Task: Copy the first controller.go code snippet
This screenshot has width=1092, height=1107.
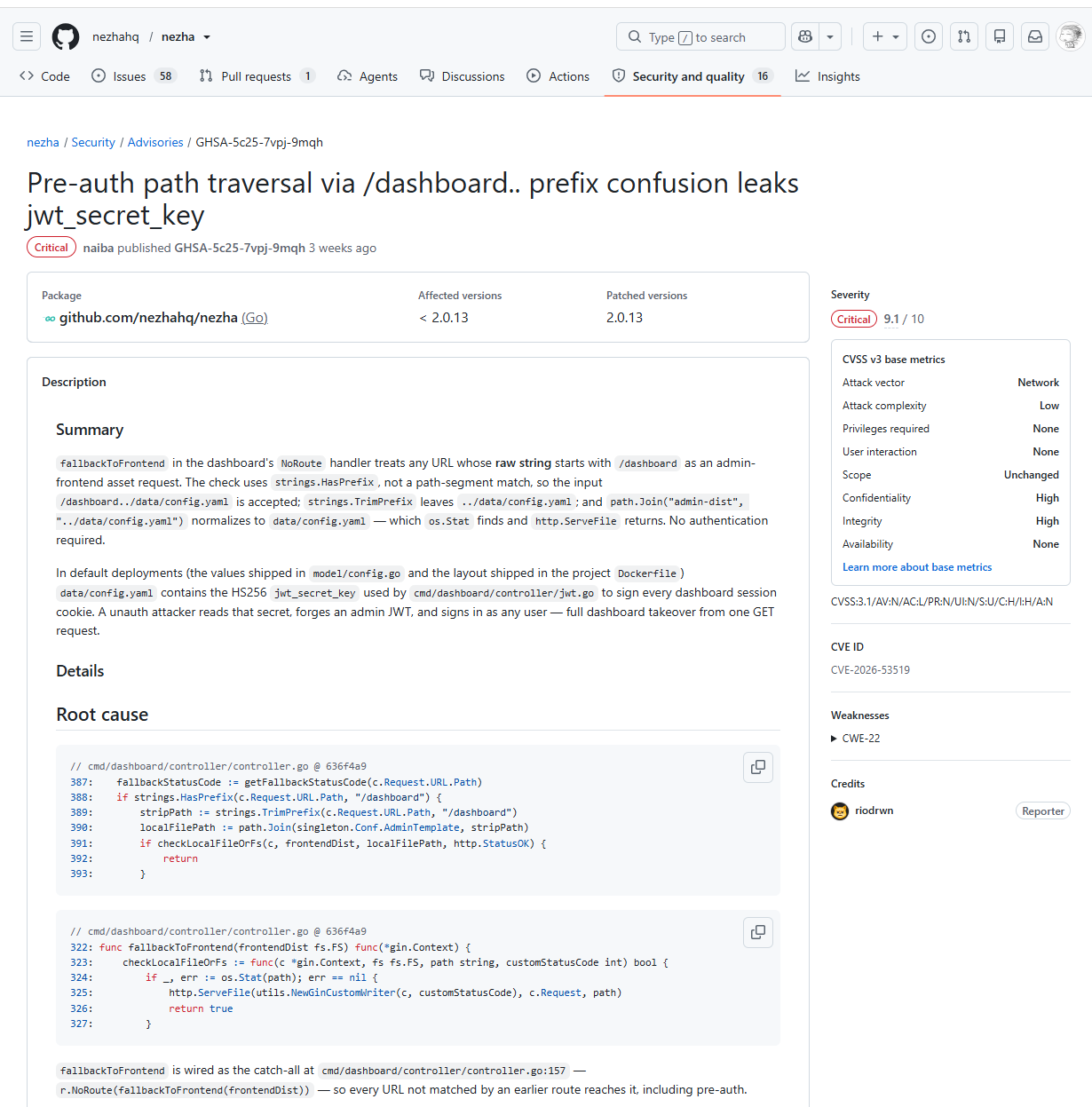Action: (x=758, y=767)
